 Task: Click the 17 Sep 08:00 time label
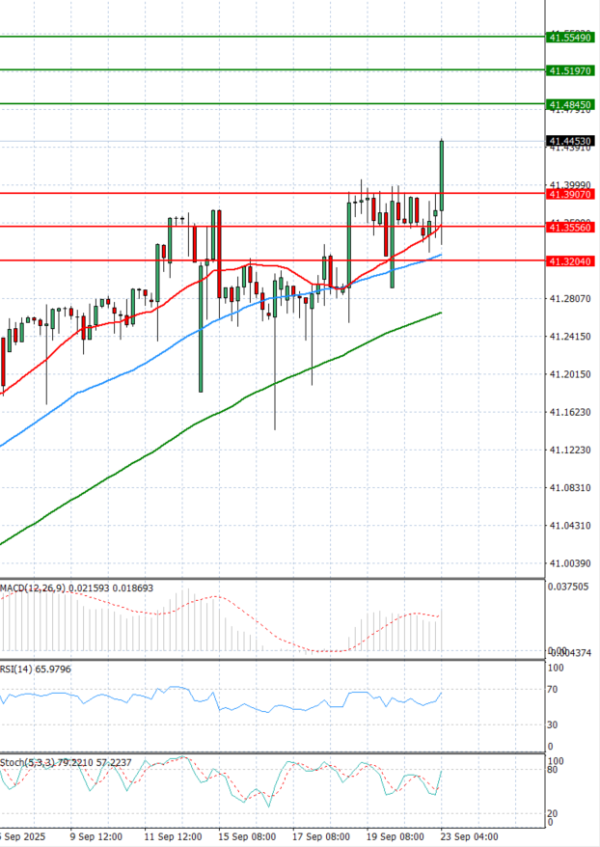click(x=321, y=837)
